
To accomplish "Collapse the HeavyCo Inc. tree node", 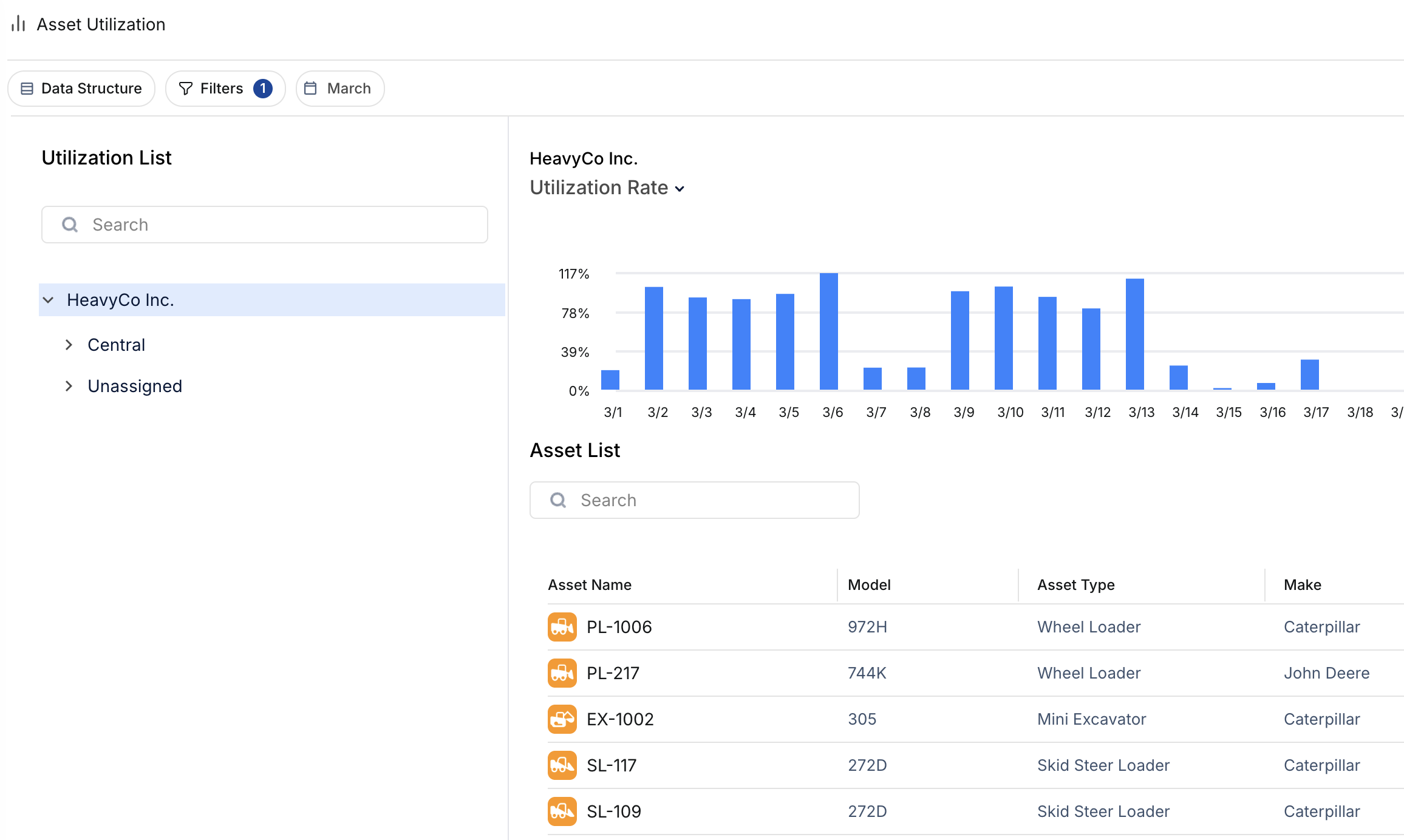I will [x=49, y=299].
